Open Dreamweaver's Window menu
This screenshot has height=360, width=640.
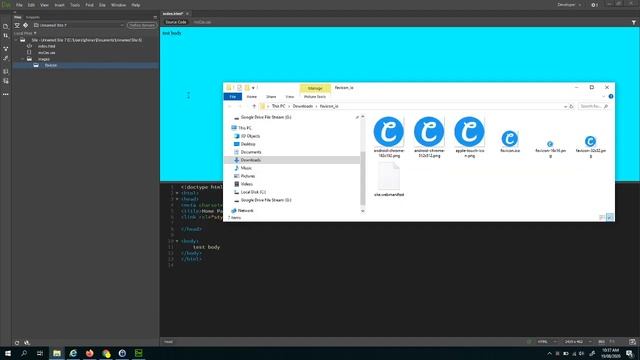[x=118, y=5]
